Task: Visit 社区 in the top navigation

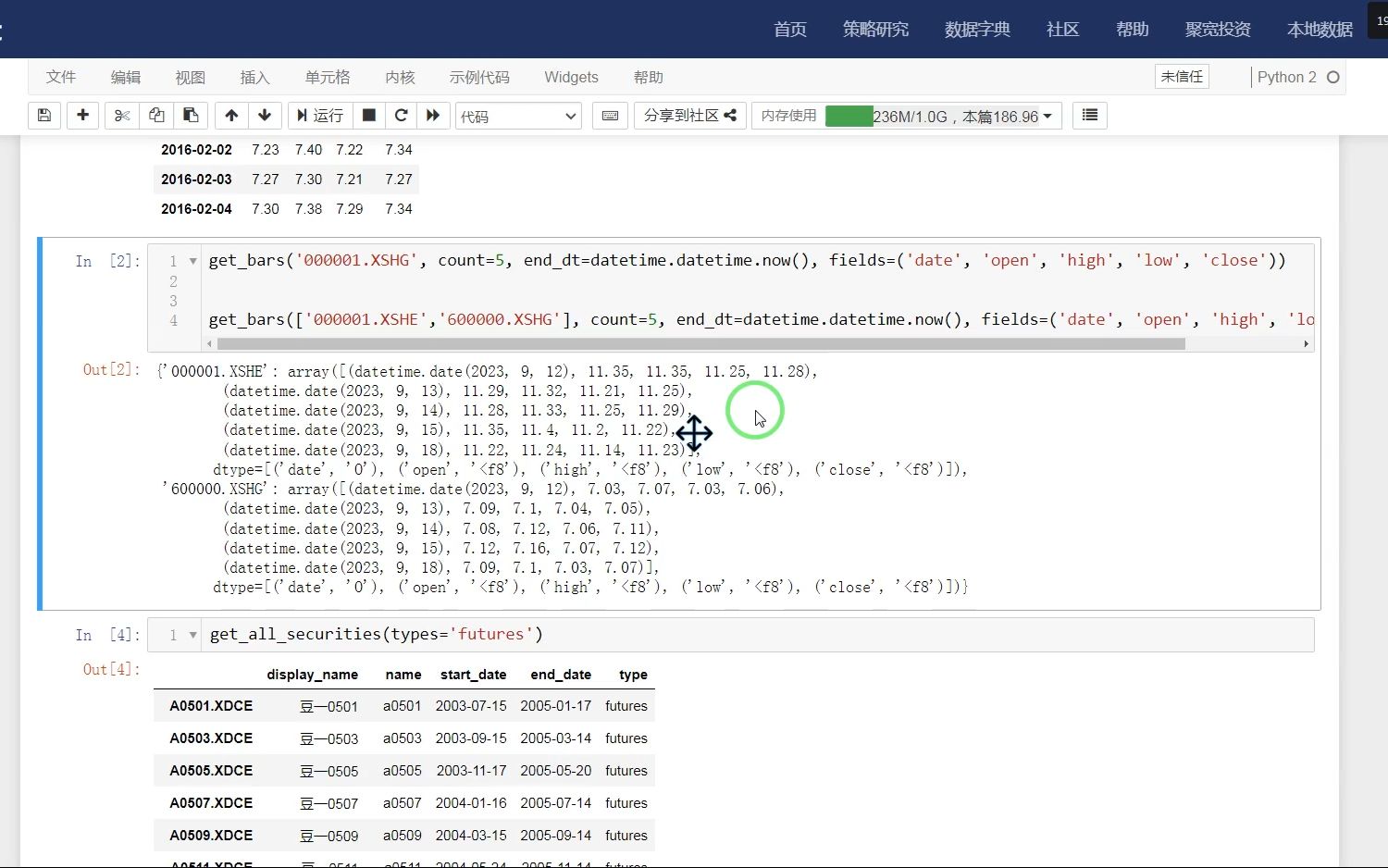Action: 1062,30
